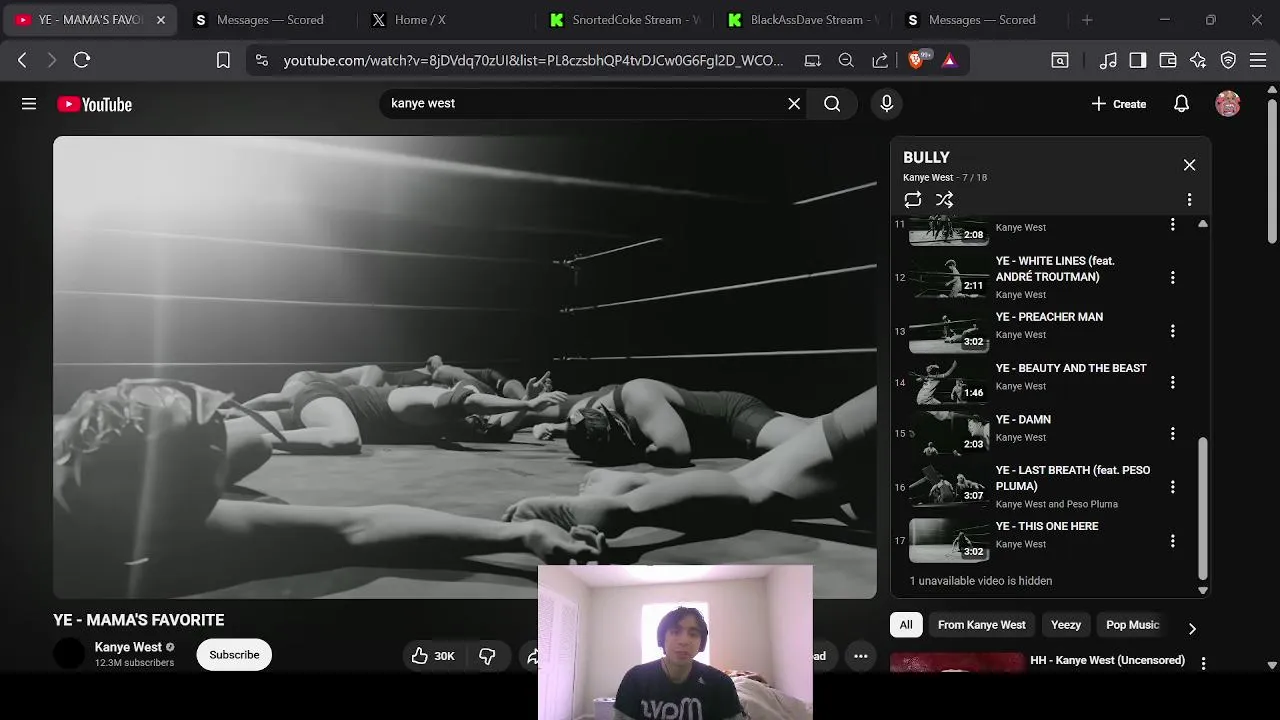Open options for WHITE LINES video

click(1172, 277)
